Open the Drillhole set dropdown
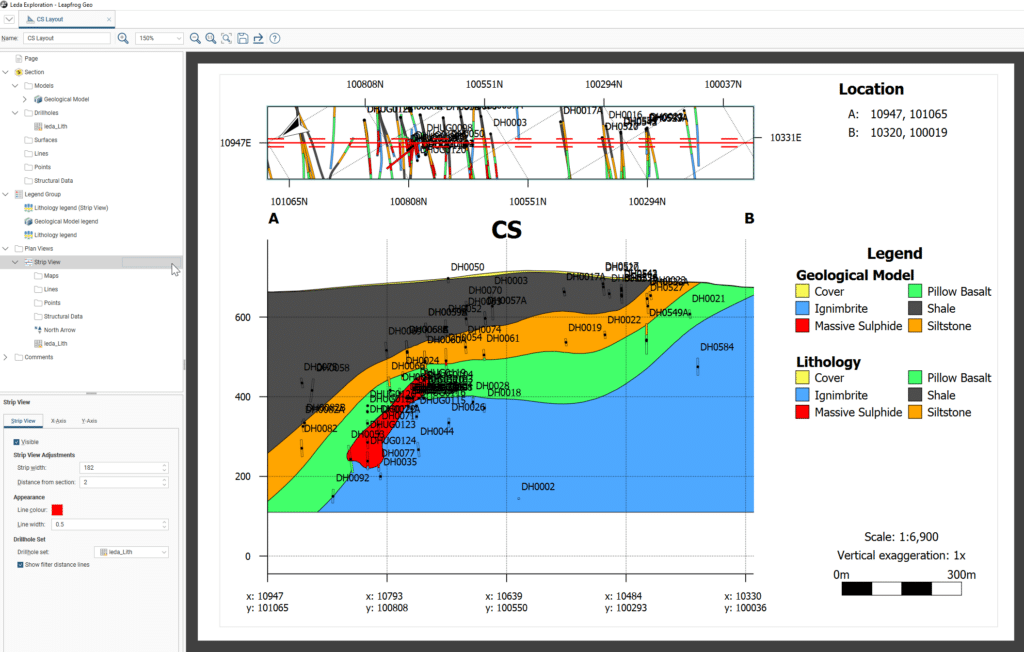Viewport: 1024px width, 652px height. (130, 551)
